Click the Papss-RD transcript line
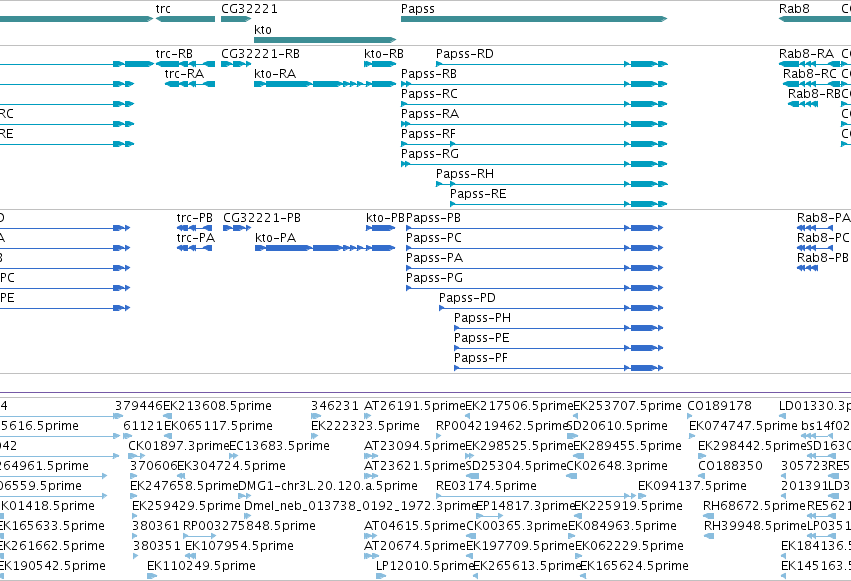Image resolution: width=851 pixels, height=581 pixels. 551,64
